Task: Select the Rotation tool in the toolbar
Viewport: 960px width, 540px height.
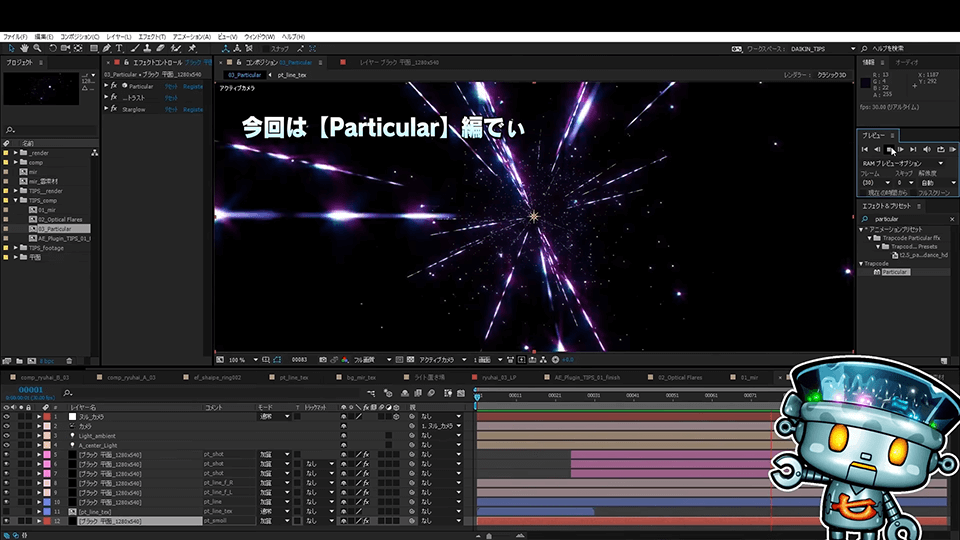Action: pyautogui.click(x=53, y=48)
